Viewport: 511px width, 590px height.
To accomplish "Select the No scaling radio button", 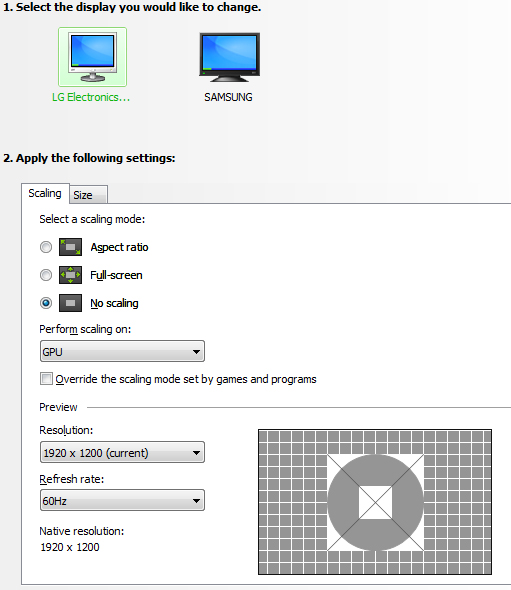I will (x=46, y=303).
